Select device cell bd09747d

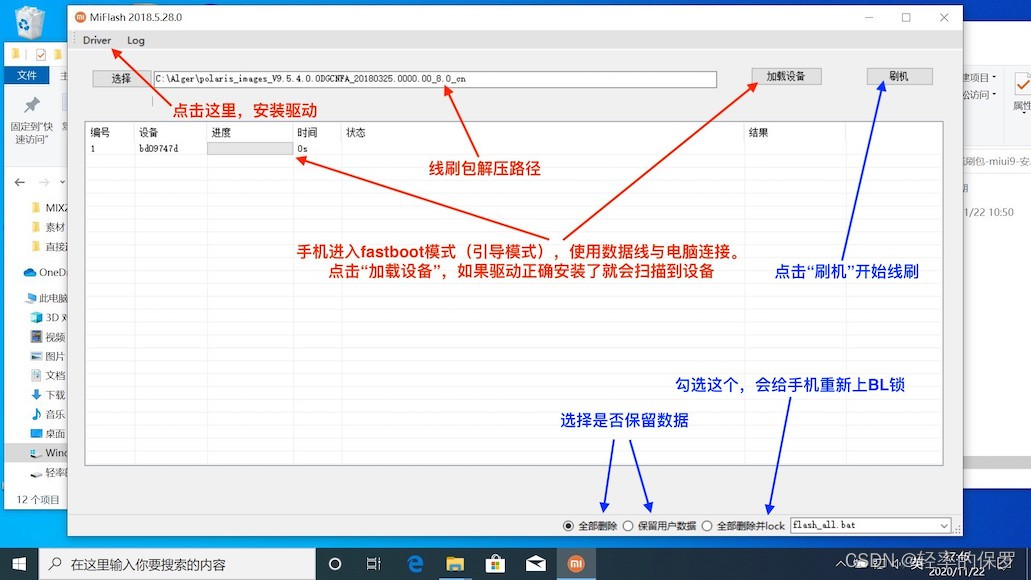pyautogui.click(x=158, y=149)
